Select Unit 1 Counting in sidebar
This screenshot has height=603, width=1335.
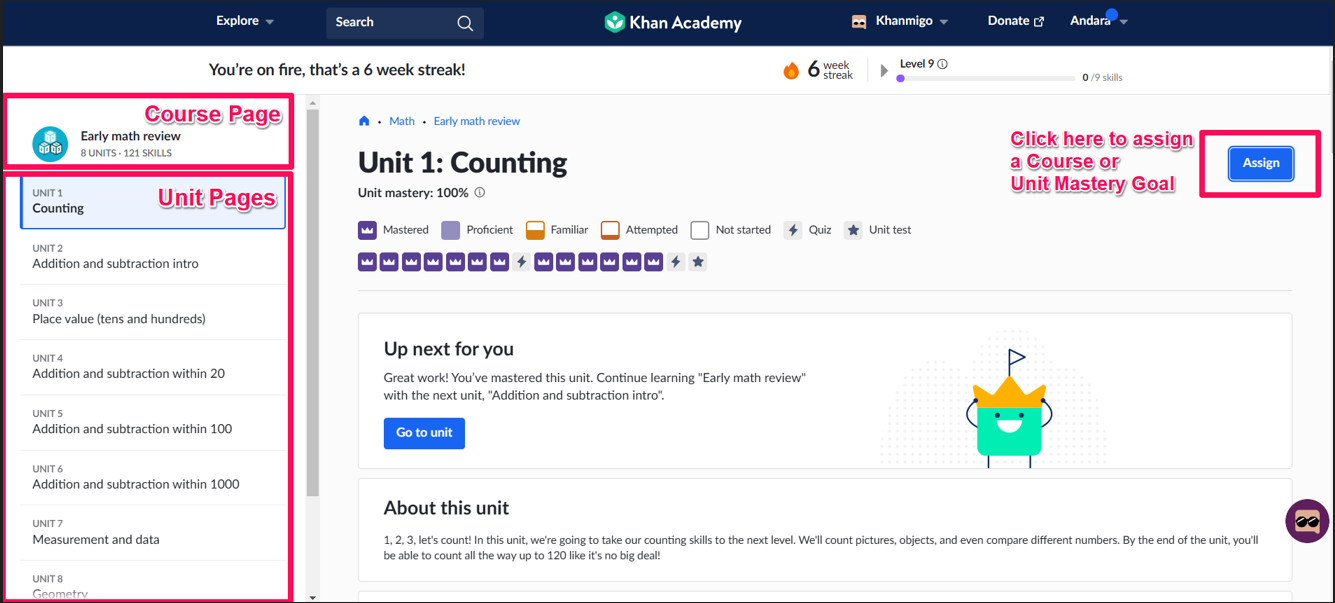coord(153,201)
